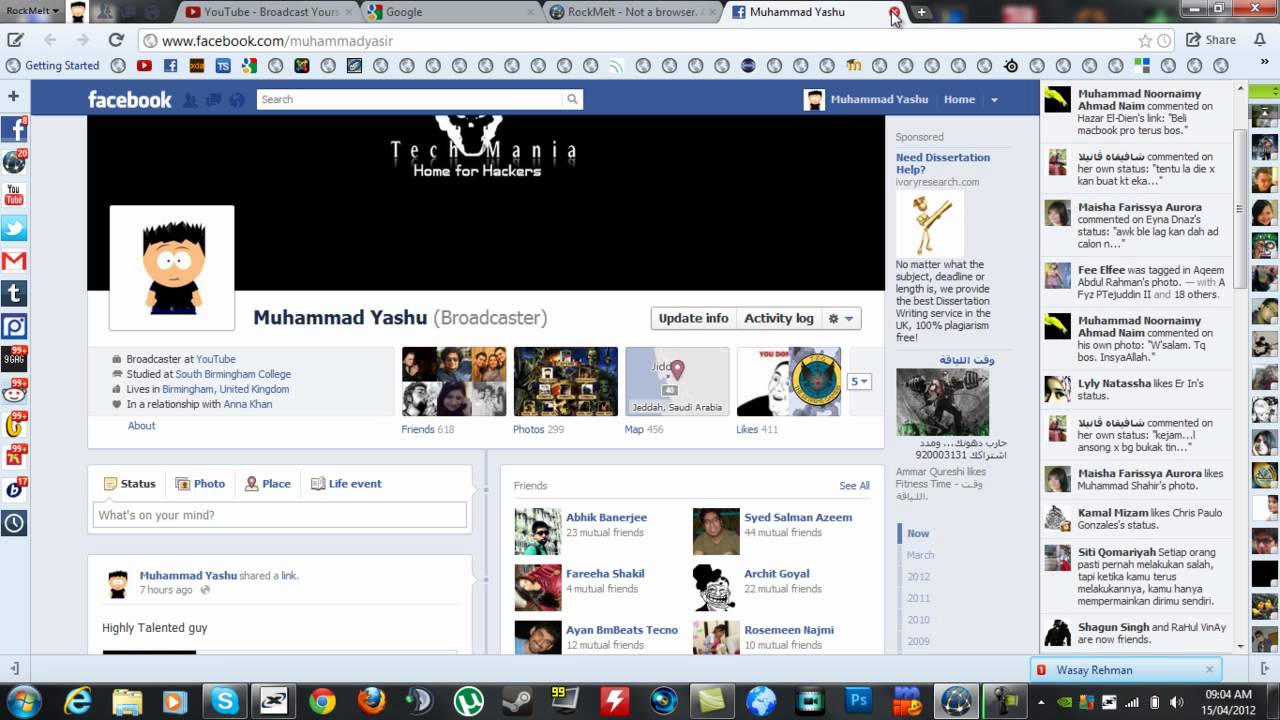Click the compose pencil icon beside back button
The image size is (1280, 720).
coord(15,40)
